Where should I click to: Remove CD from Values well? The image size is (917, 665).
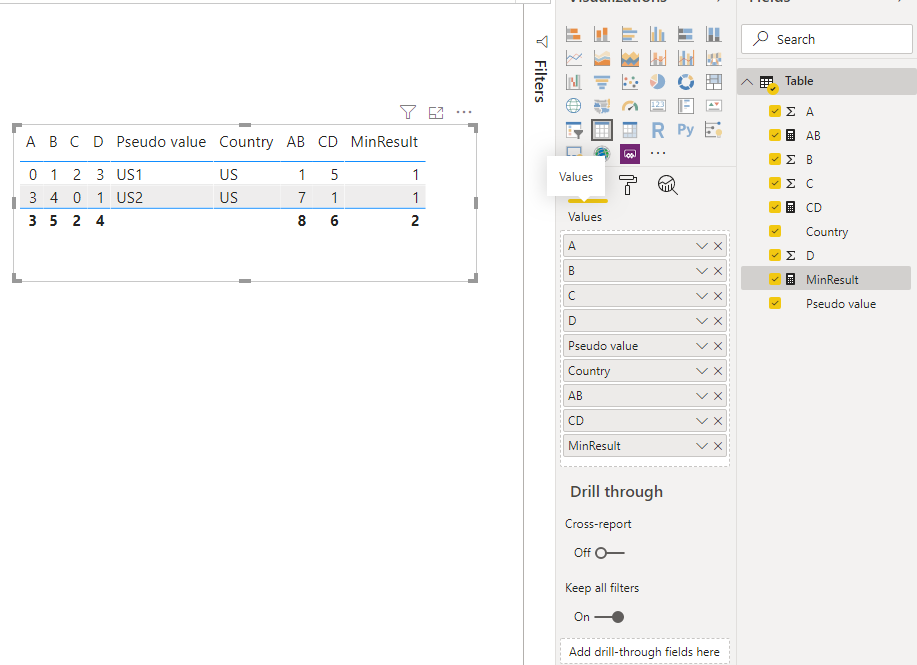(x=718, y=421)
